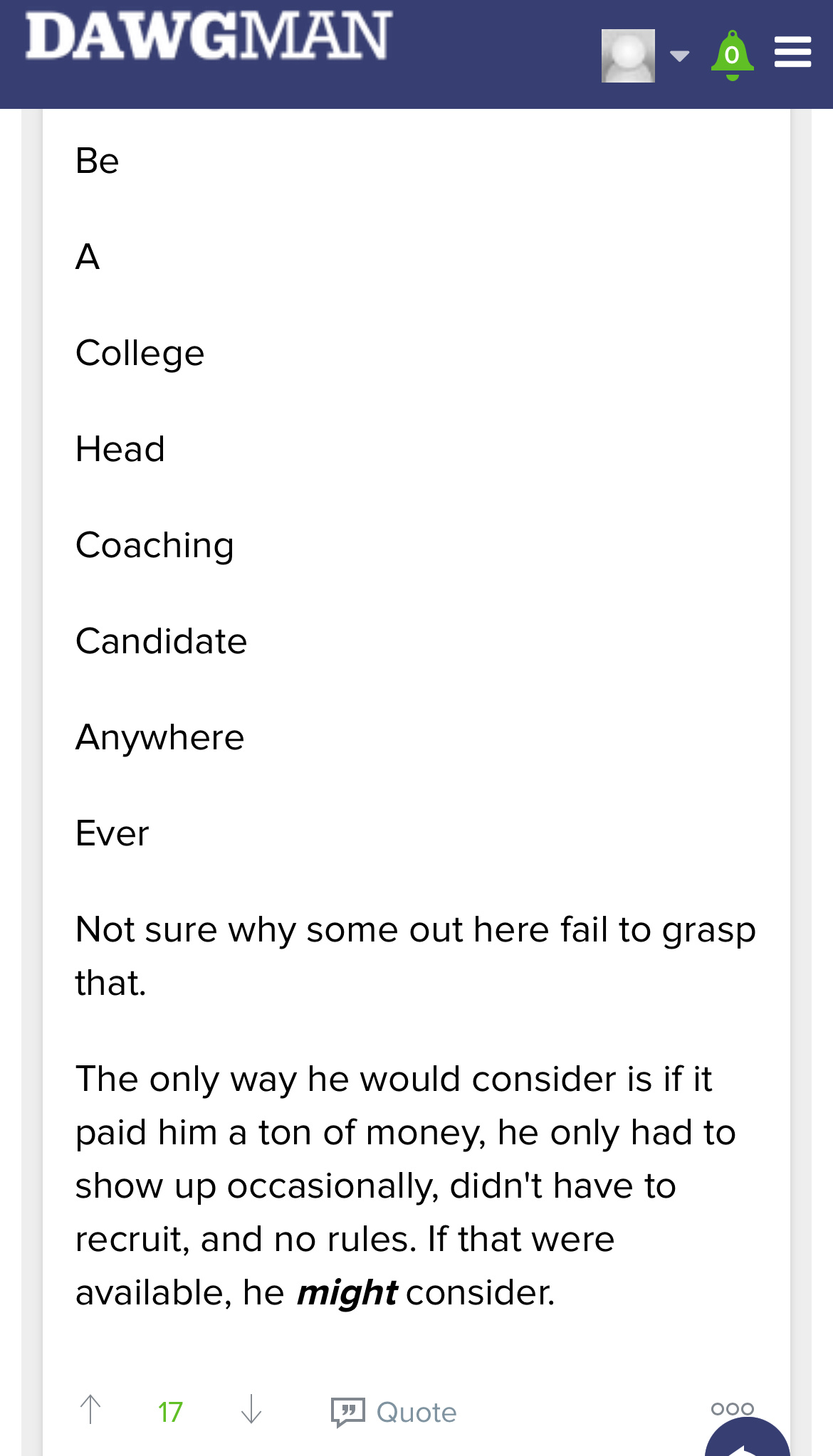Tap the round blue floating button
Screen dimensions: 833x1456
pyautogui.click(x=747, y=1441)
